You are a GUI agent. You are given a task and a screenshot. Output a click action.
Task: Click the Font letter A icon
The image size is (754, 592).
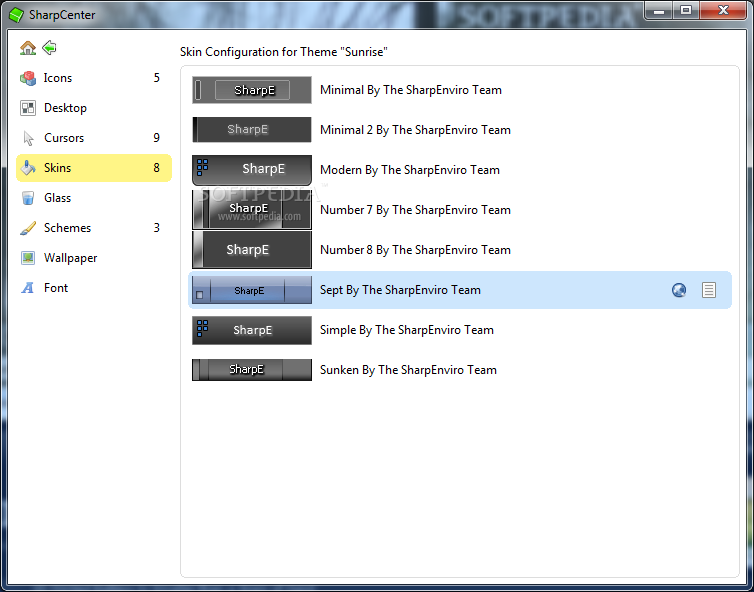point(28,288)
